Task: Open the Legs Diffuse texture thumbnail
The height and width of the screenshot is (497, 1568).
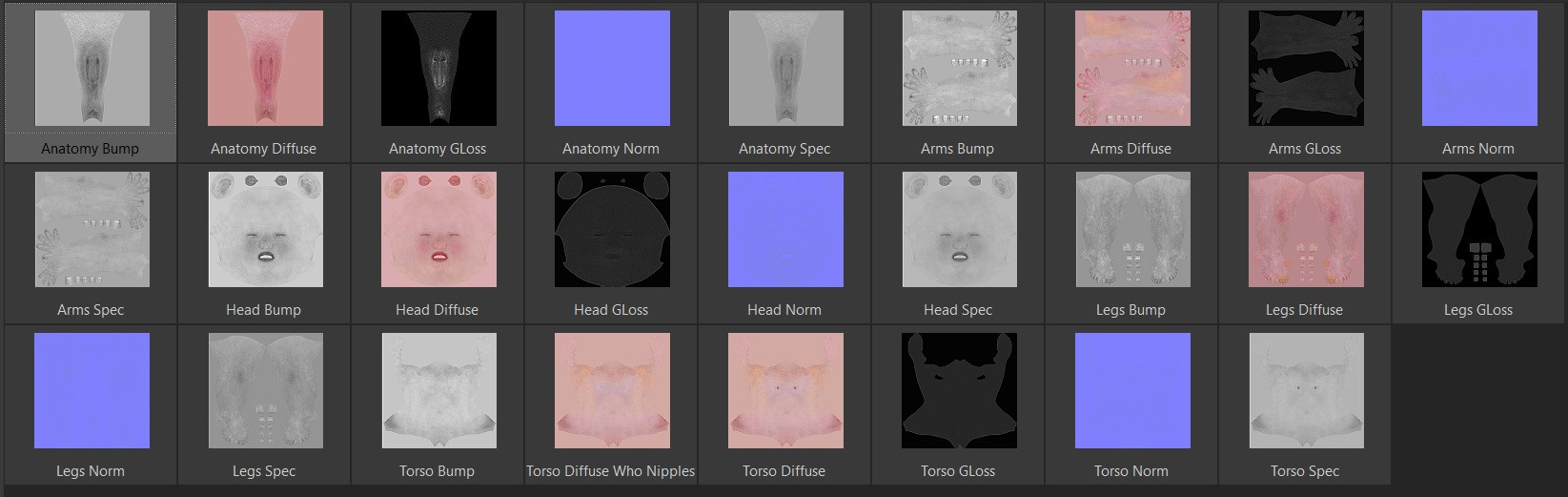Action: coord(1306,230)
